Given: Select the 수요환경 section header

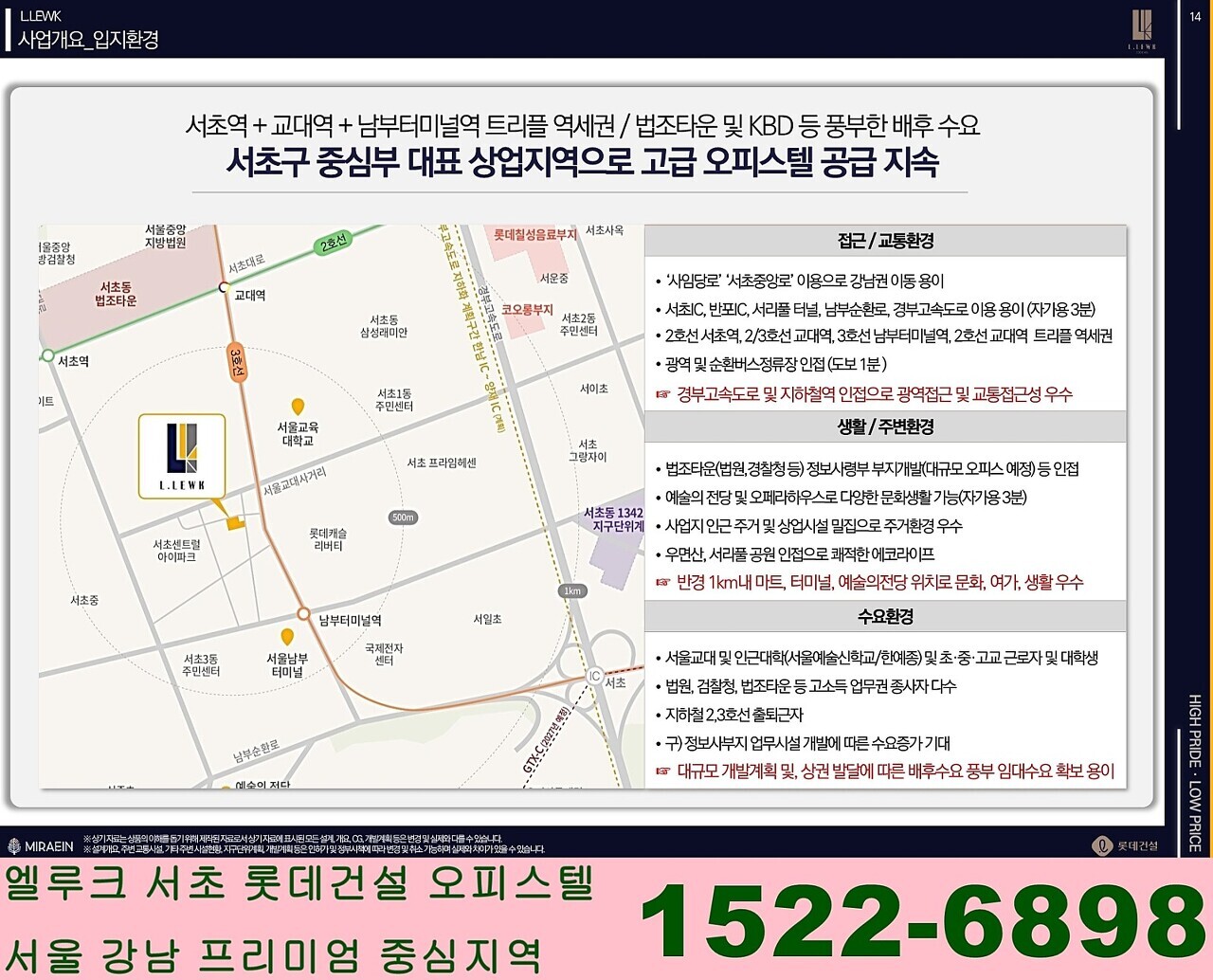Looking at the screenshot, I should pyautogui.click(x=885, y=616).
